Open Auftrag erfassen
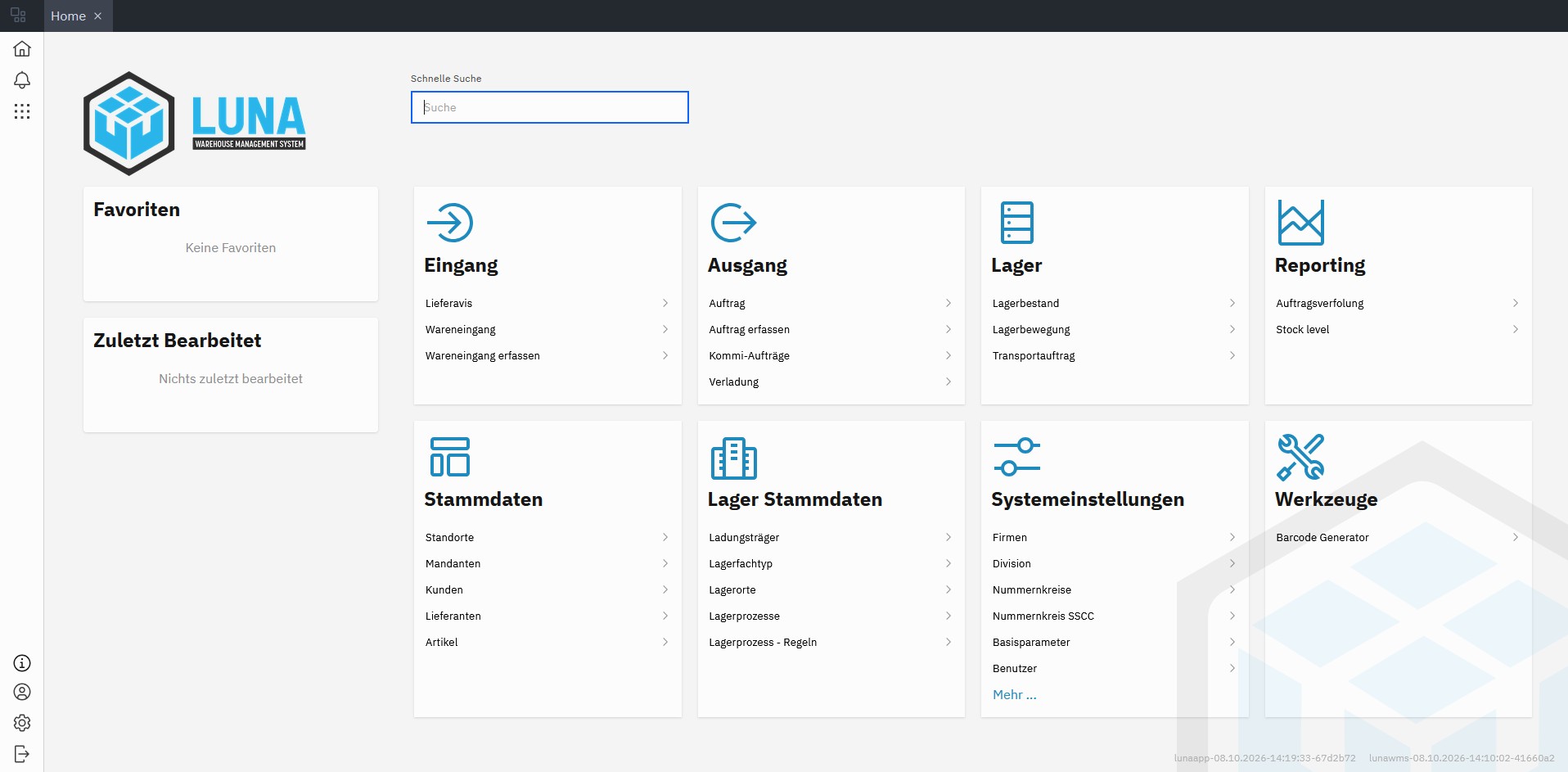 click(831, 329)
